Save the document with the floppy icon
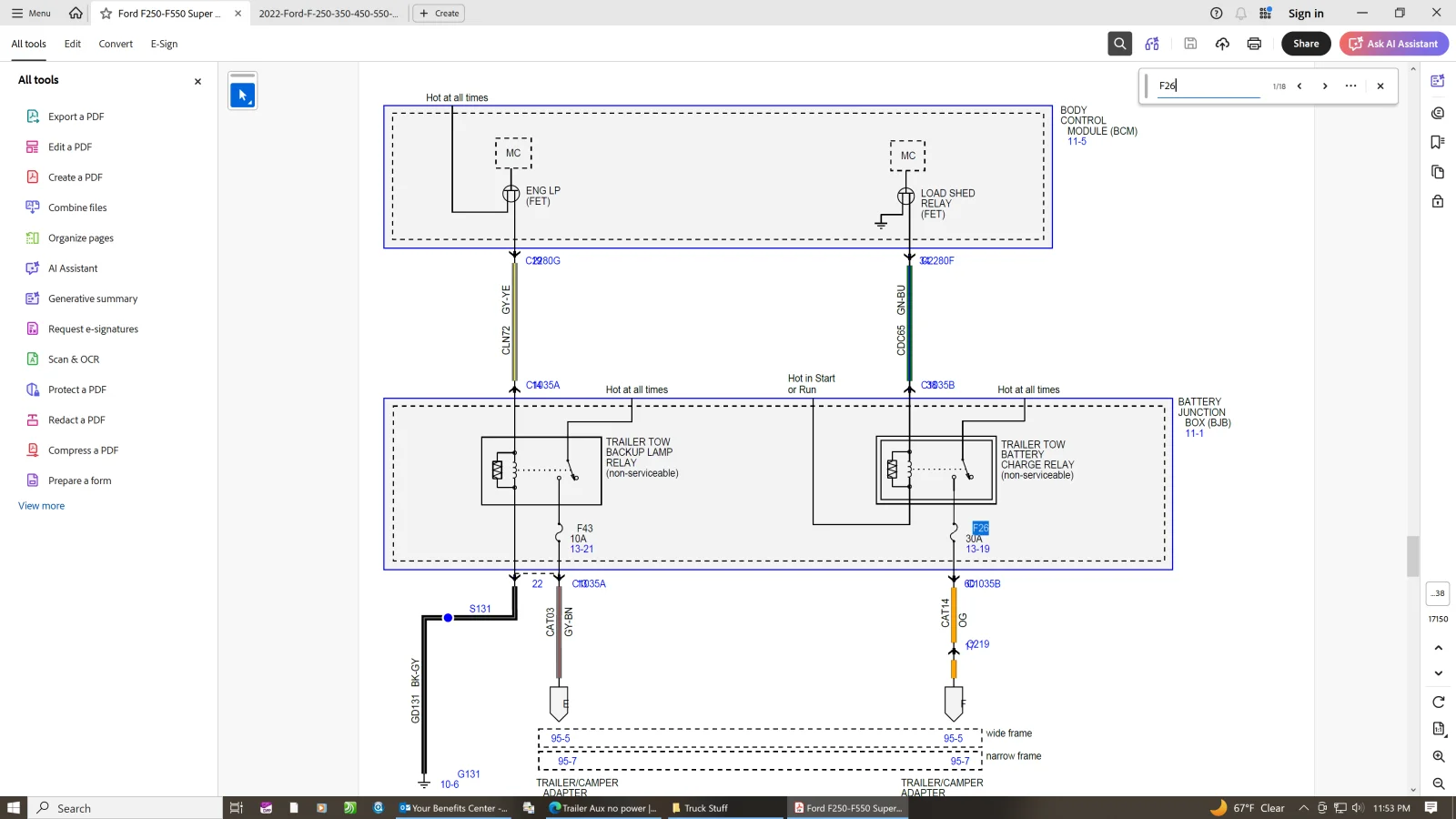Viewport: 1456px width, 819px height. (x=1190, y=44)
